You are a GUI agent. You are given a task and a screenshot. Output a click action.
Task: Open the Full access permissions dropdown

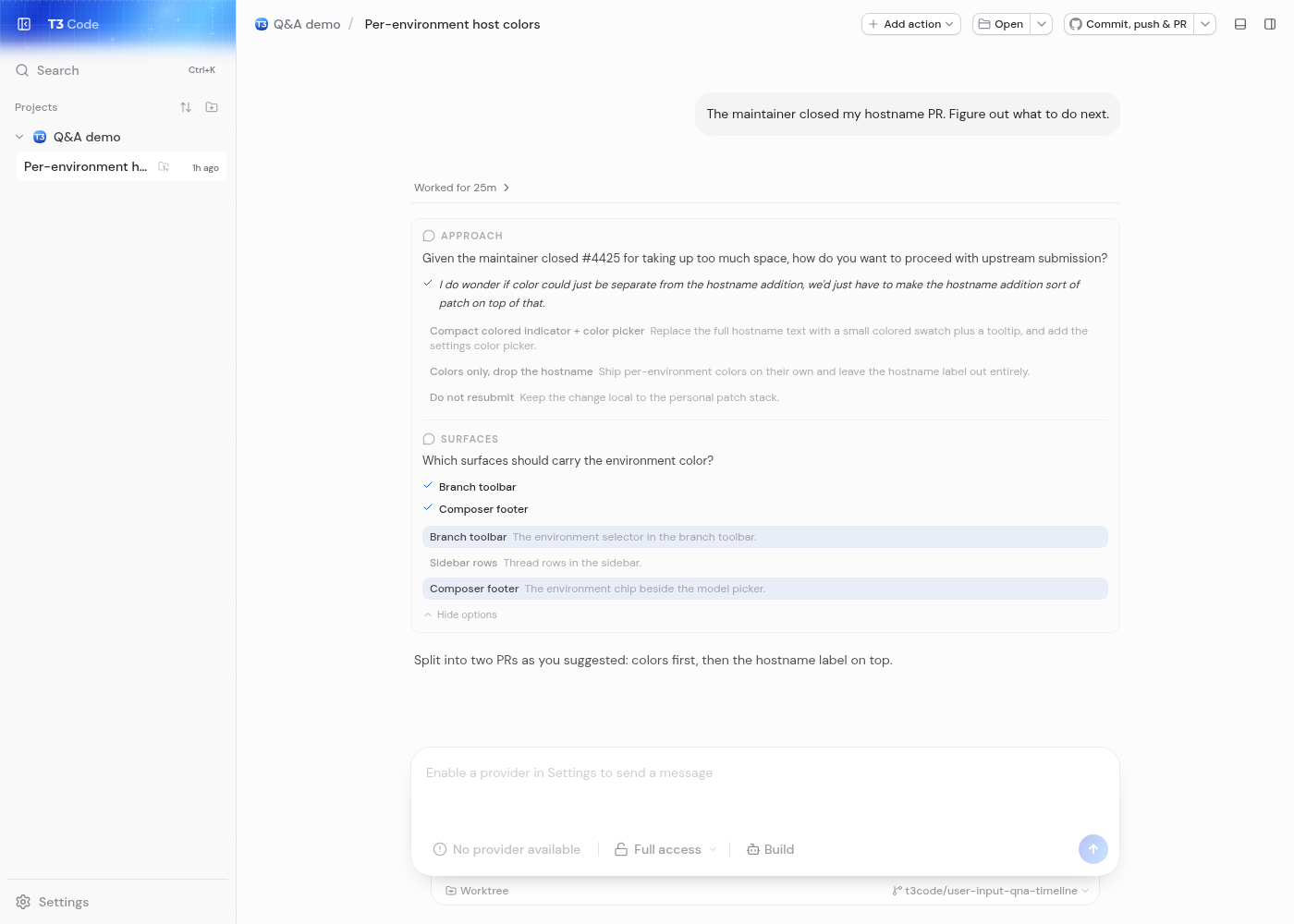pyautogui.click(x=665, y=849)
